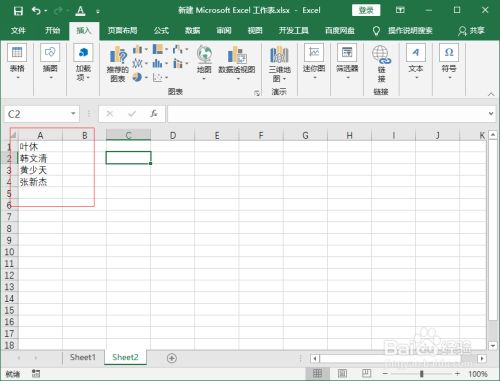Switch to the Data (数据) tab

(x=192, y=31)
